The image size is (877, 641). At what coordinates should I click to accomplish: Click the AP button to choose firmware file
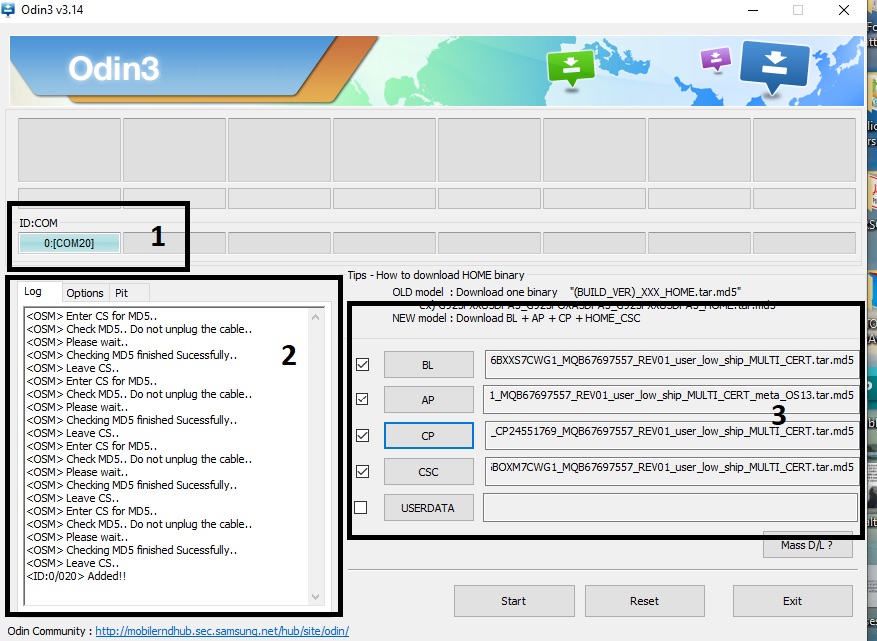pos(428,400)
